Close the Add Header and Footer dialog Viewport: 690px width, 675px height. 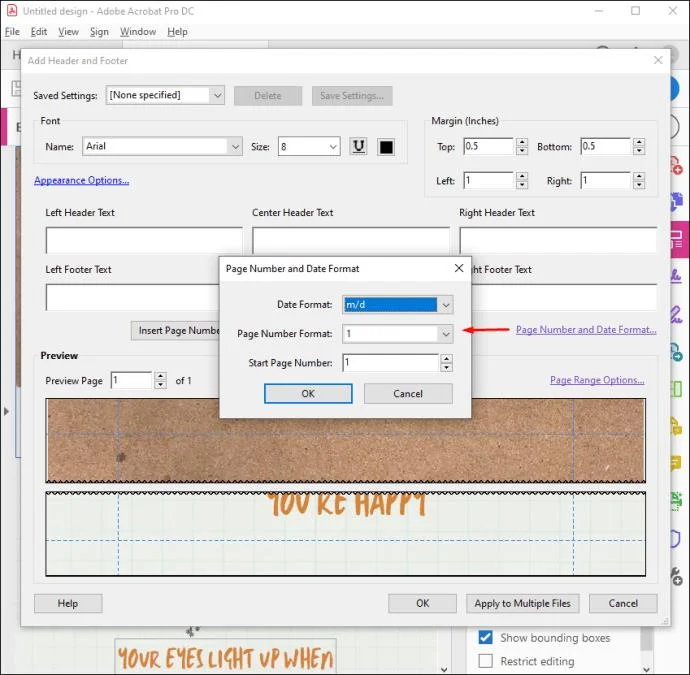[x=658, y=60]
